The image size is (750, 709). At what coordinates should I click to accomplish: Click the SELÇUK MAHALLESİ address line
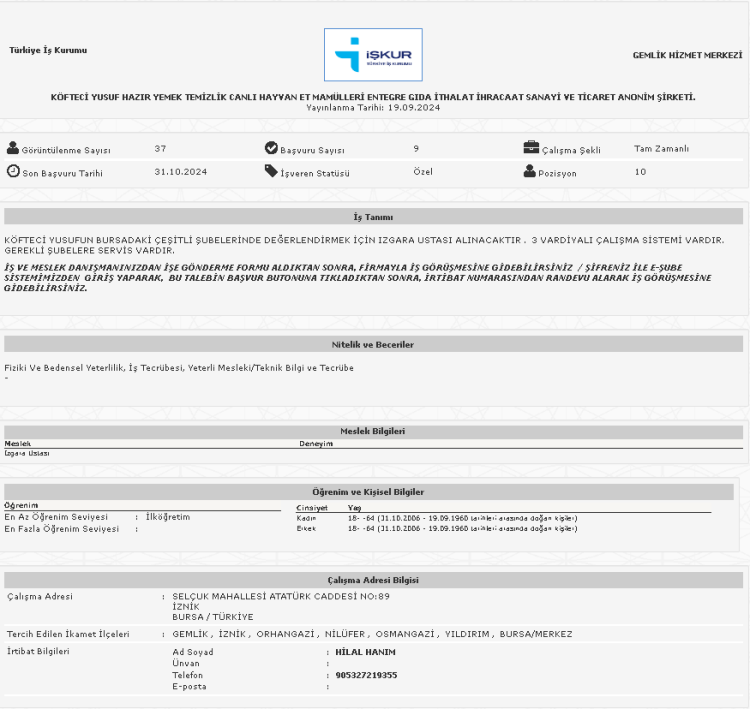pyautogui.click(x=281, y=596)
